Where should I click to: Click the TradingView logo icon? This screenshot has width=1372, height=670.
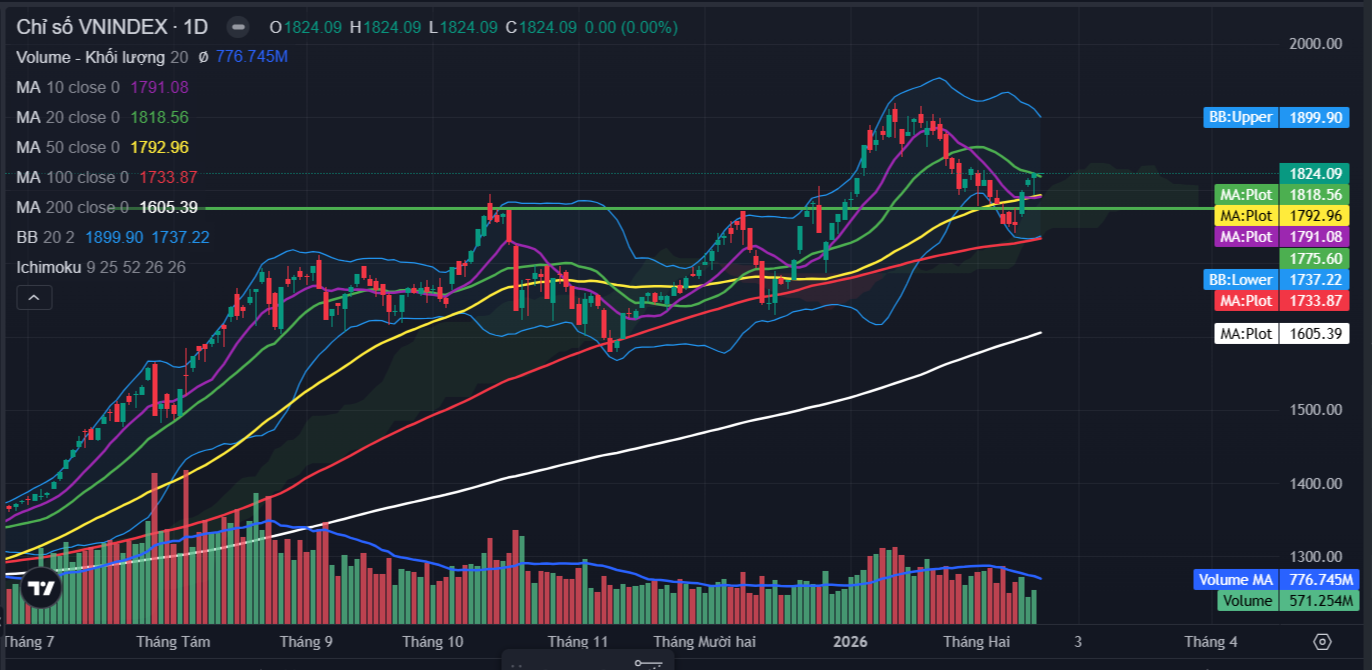(40, 589)
